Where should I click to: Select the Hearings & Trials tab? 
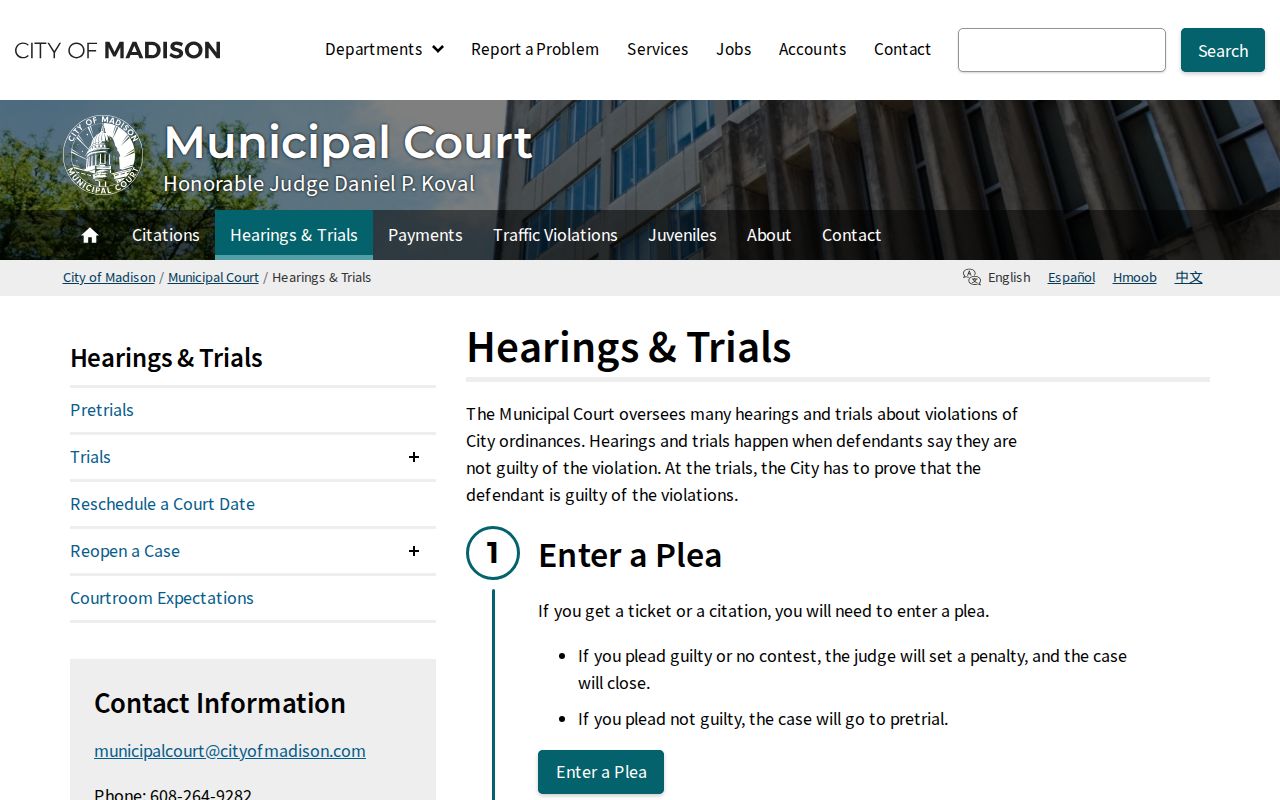click(x=294, y=235)
